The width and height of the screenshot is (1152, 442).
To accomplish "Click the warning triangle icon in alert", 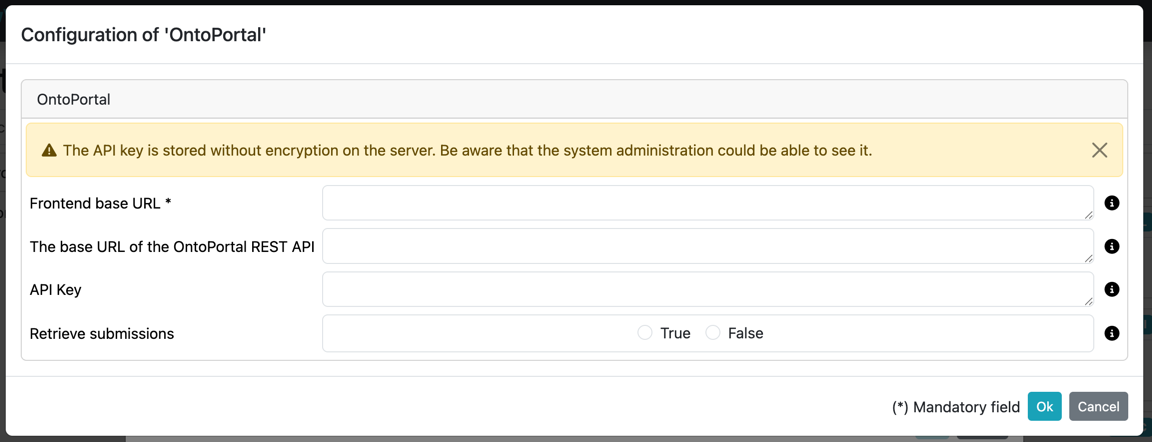I will (x=49, y=151).
